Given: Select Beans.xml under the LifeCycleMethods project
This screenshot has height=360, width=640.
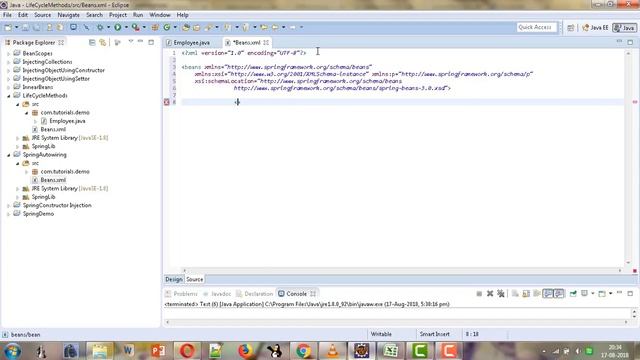Looking at the screenshot, I should click(53, 129).
